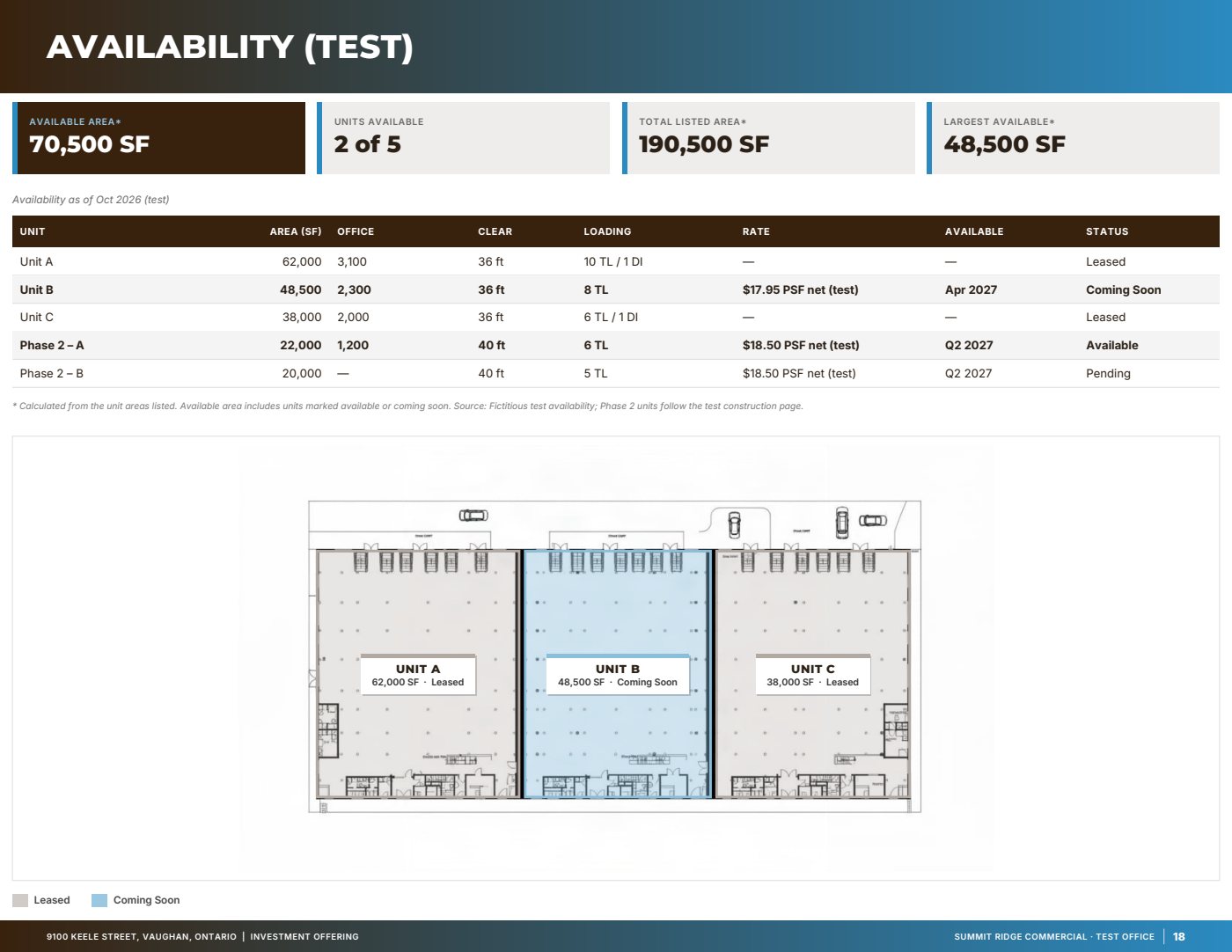Viewport: 1232px width, 952px height.
Task: Select the 'OFFICE' column header
Action: click(356, 231)
